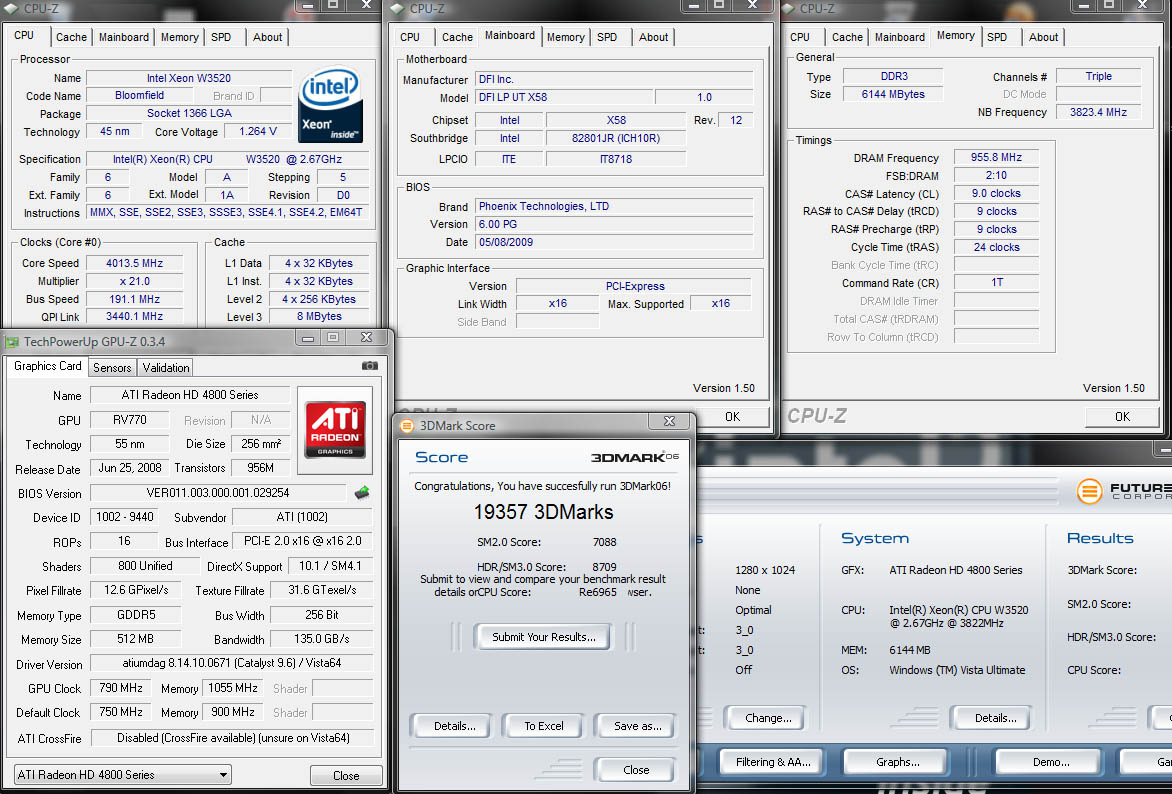Click the processor name Intel Xeon W3520 field
Image resolution: width=1172 pixels, height=794 pixels.
click(188, 78)
